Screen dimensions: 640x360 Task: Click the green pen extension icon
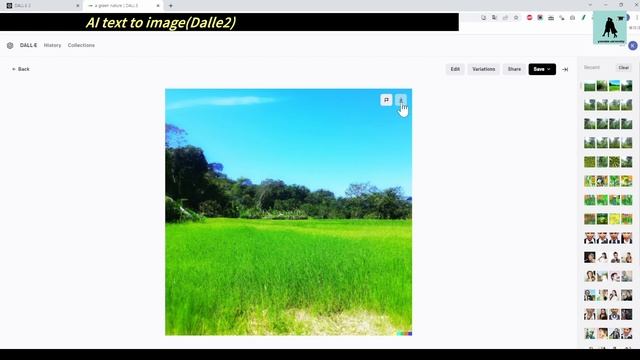click(x=583, y=18)
